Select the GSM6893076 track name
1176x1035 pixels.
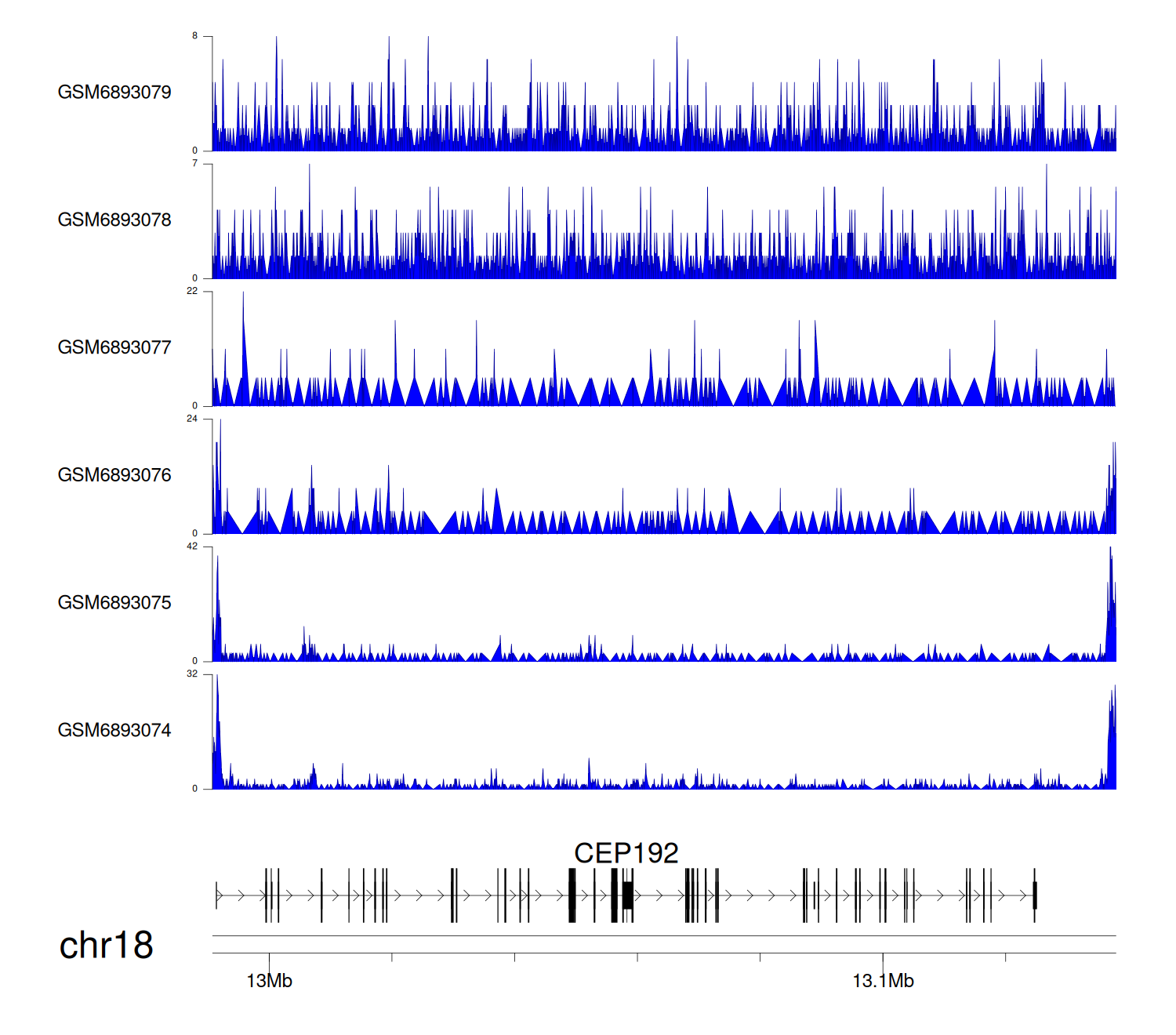click(x=114, y=475)
